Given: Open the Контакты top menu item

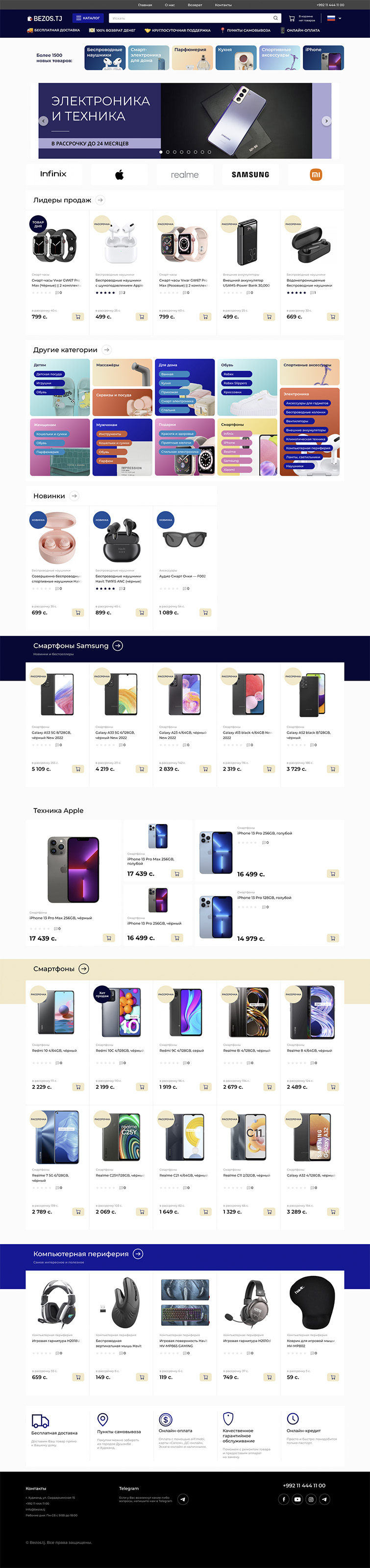Looking at the screenshot, I should (223, 5).
